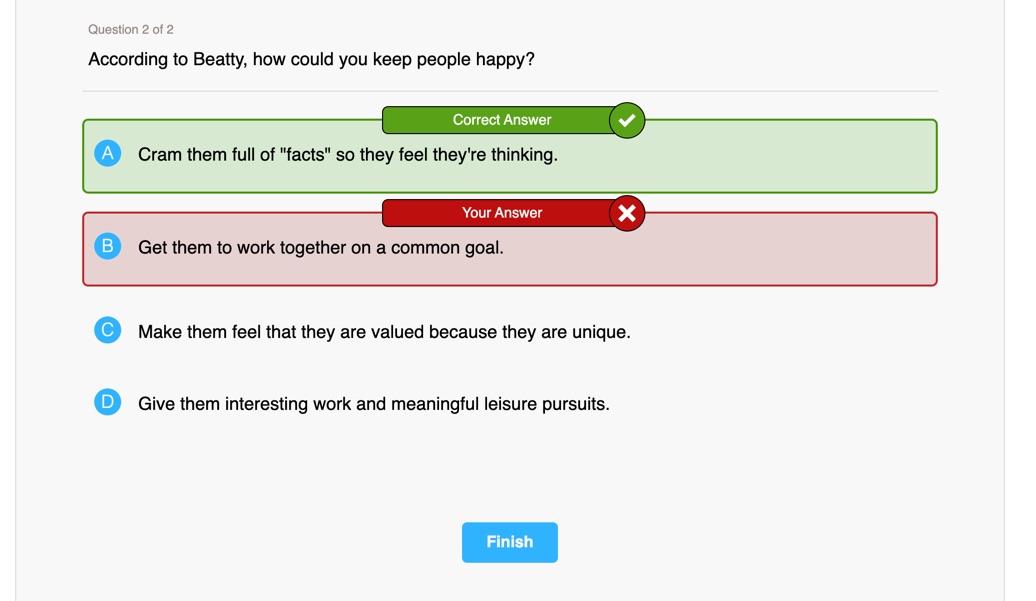The image size is (1036, 601).
Task: Click the text 'Give them interesting work'
Action: click(244, 404)
